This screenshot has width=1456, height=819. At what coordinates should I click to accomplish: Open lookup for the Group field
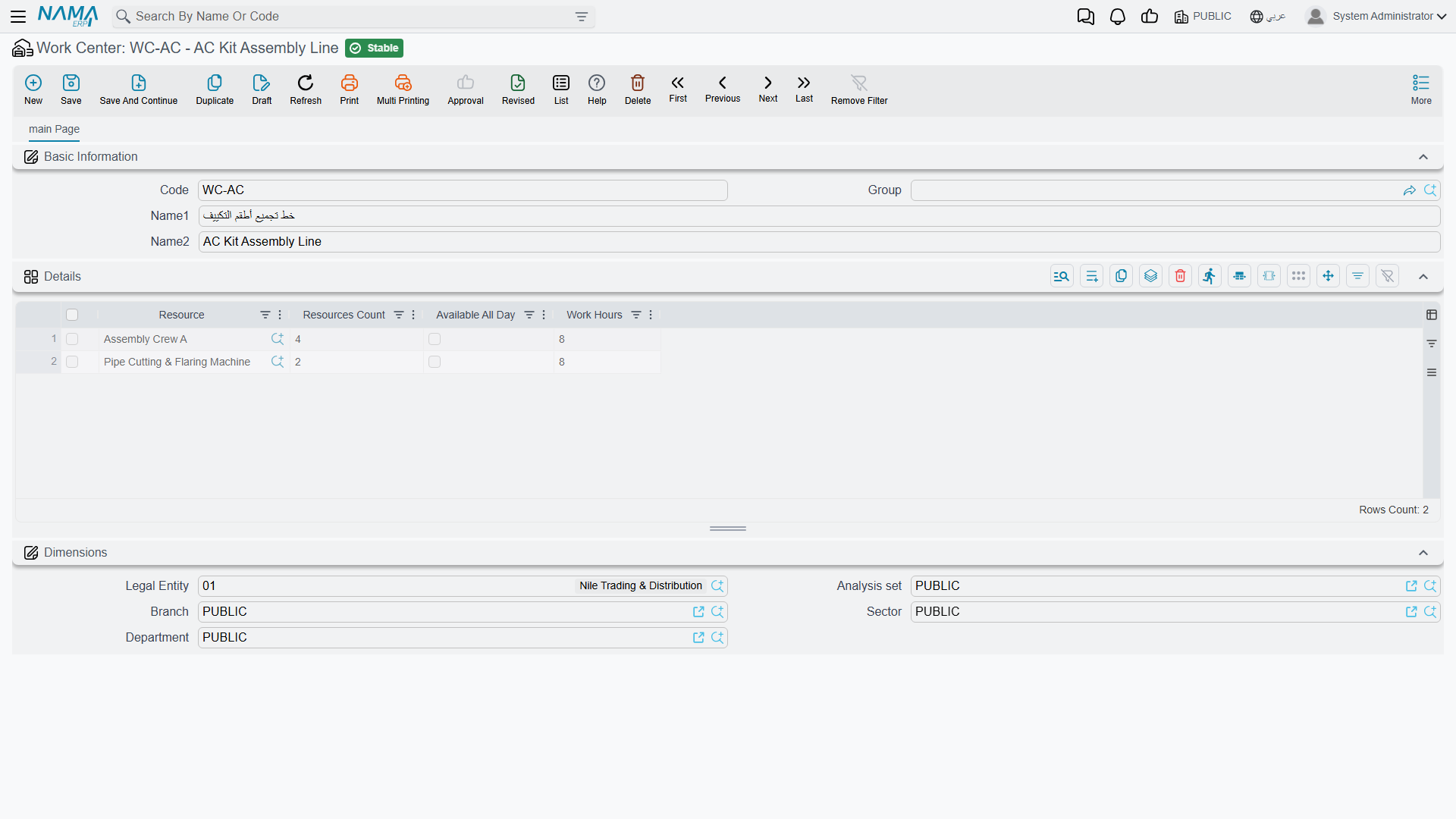(1430, 190)
